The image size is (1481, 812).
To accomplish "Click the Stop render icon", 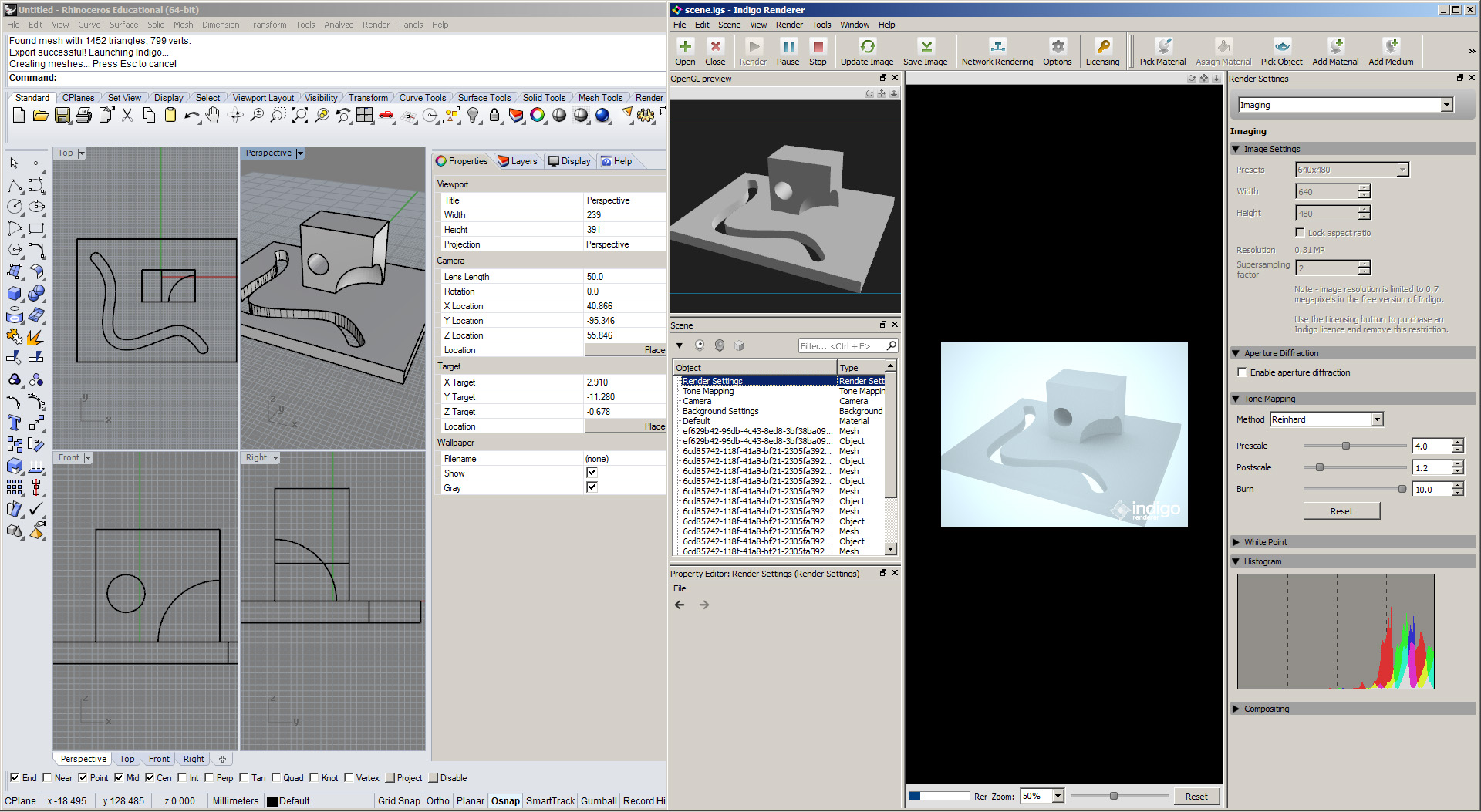I will coord(818,47).
